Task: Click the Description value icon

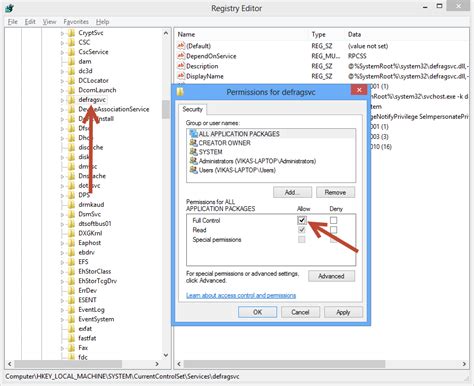Action: pyautogui.click(x=181, y=66)
